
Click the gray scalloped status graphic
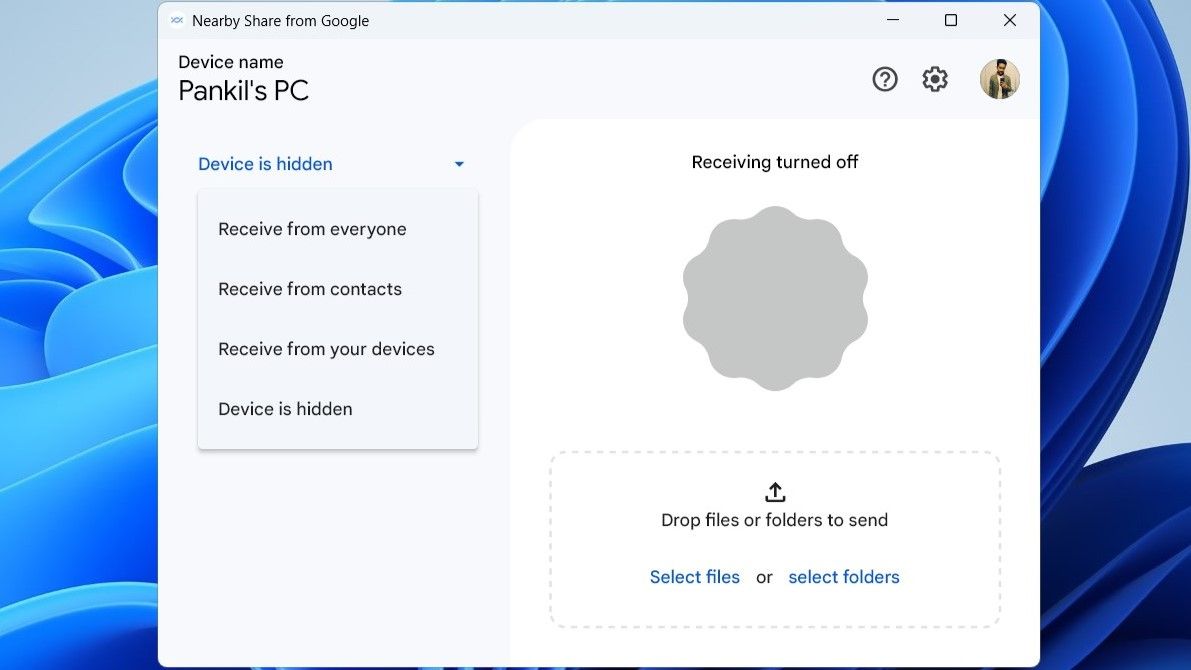775,297
